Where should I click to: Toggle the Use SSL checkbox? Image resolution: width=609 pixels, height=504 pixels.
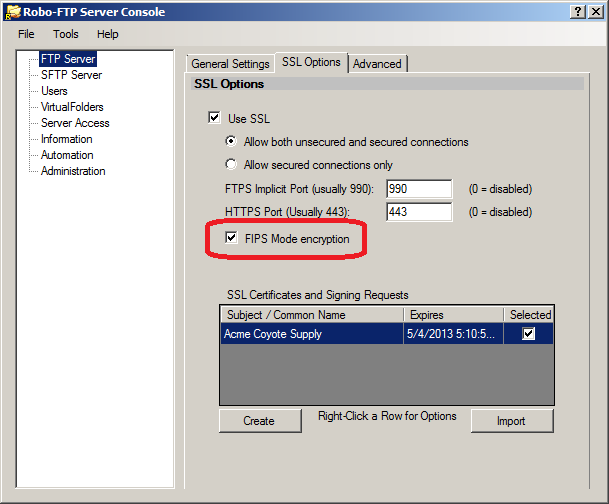pos(214,118)
